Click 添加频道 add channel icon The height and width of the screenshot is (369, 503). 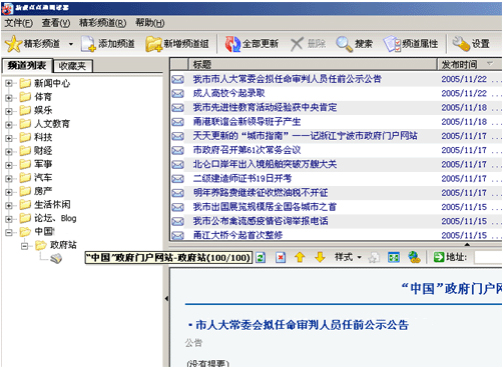click(88, 44)
